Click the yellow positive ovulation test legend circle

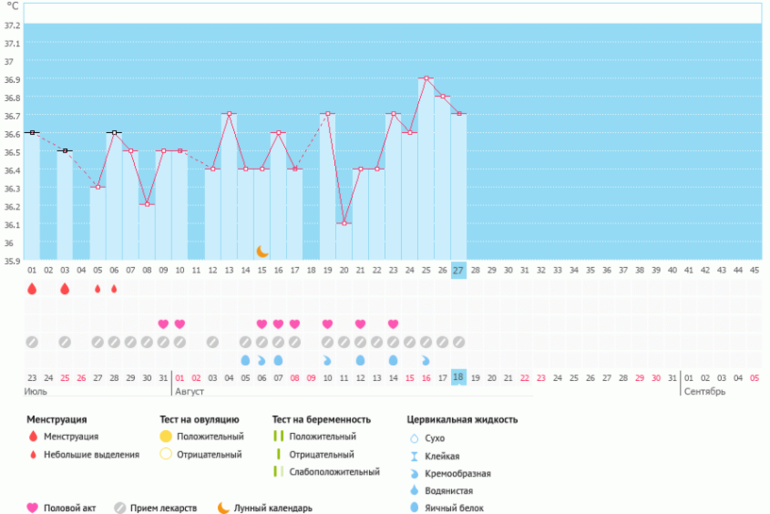click(x=166, y=437)
